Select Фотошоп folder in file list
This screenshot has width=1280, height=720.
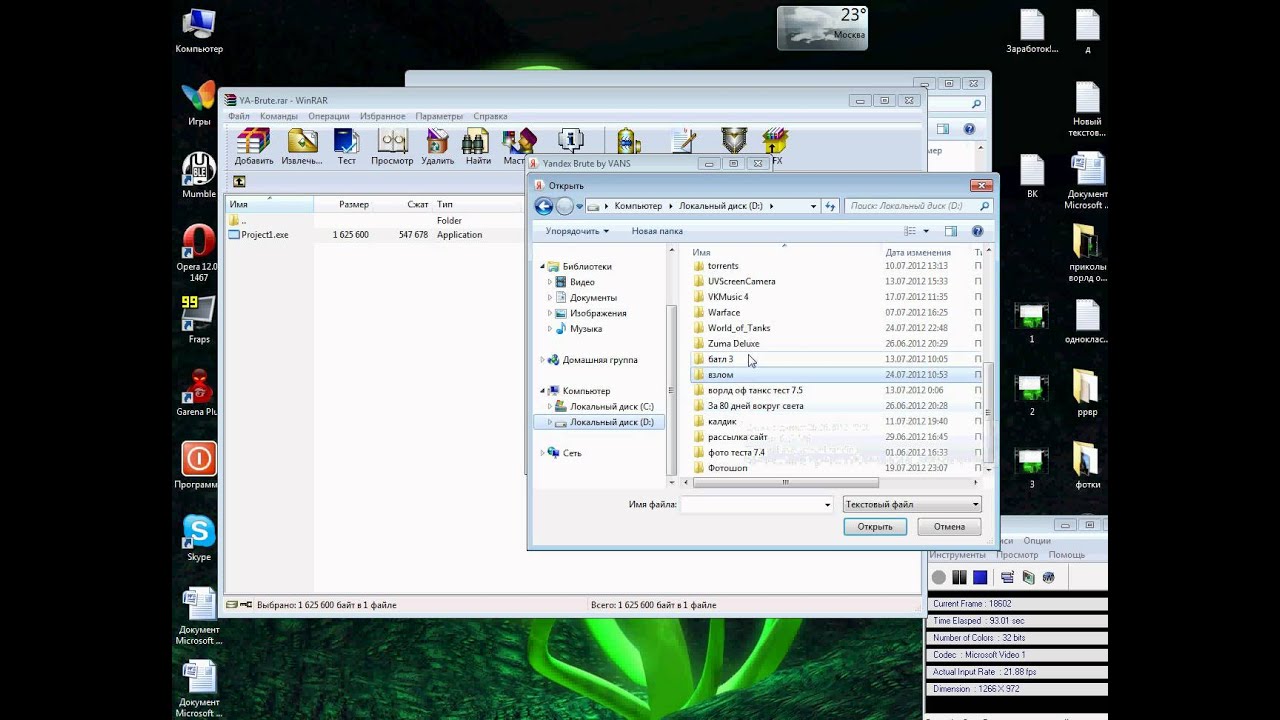click(x=727, y=468)
